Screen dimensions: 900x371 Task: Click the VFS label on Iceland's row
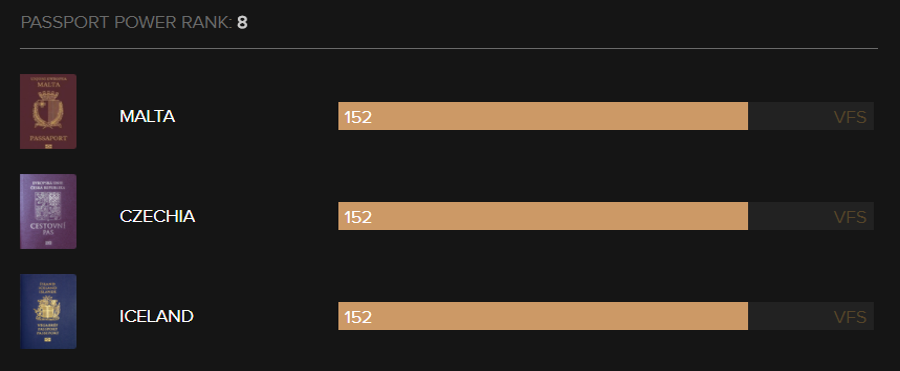850,318
